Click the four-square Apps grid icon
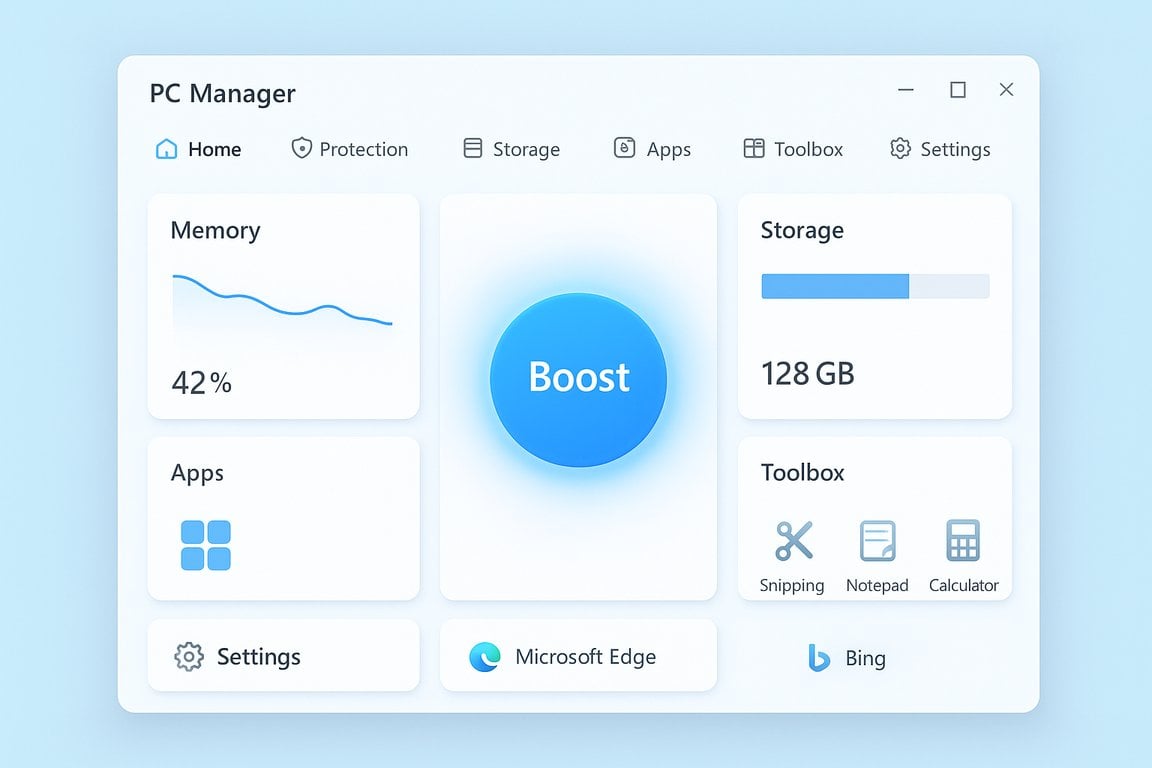1152x768 pixels. [206, 545]
